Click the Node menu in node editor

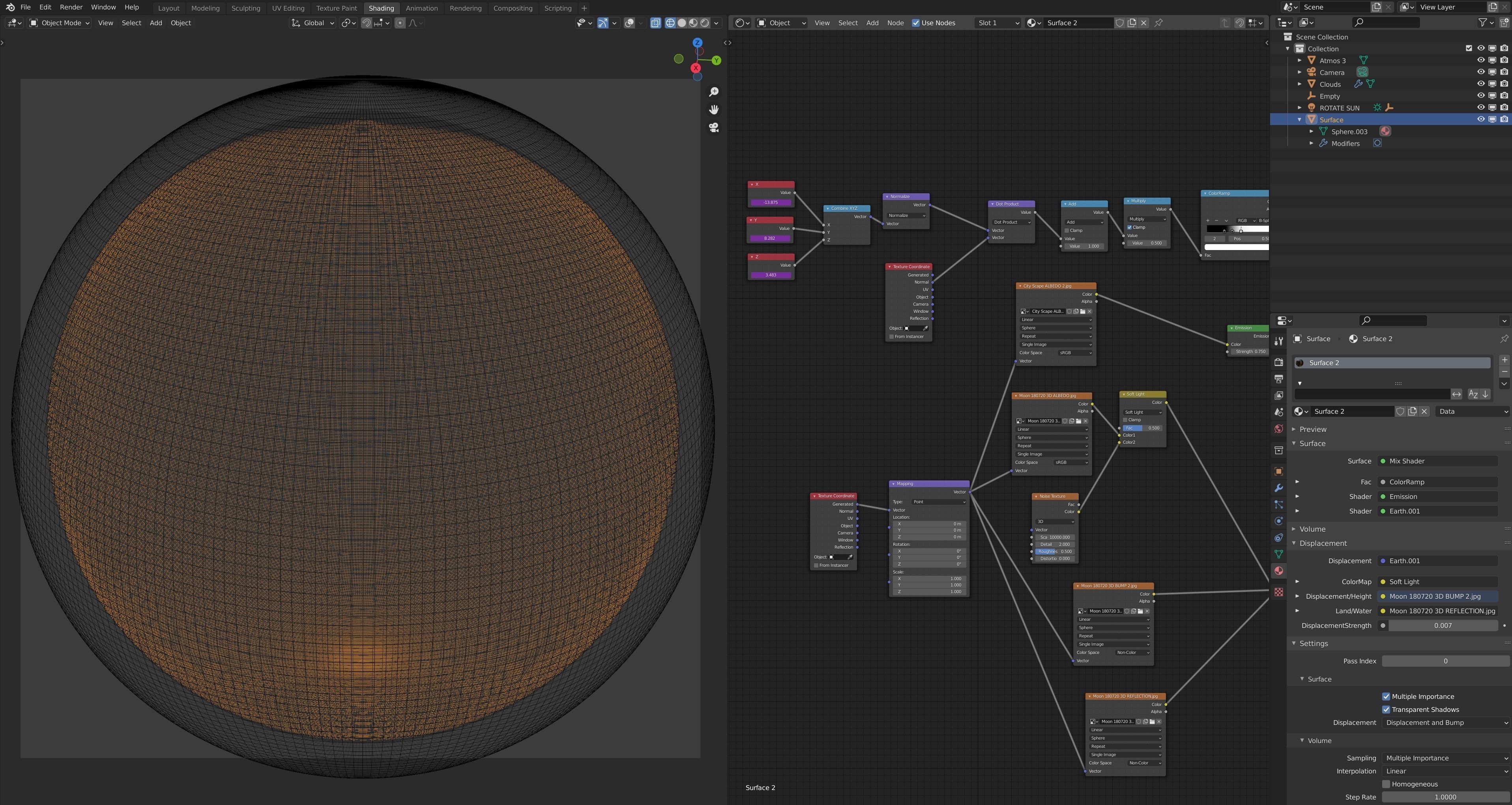point(895,23)
